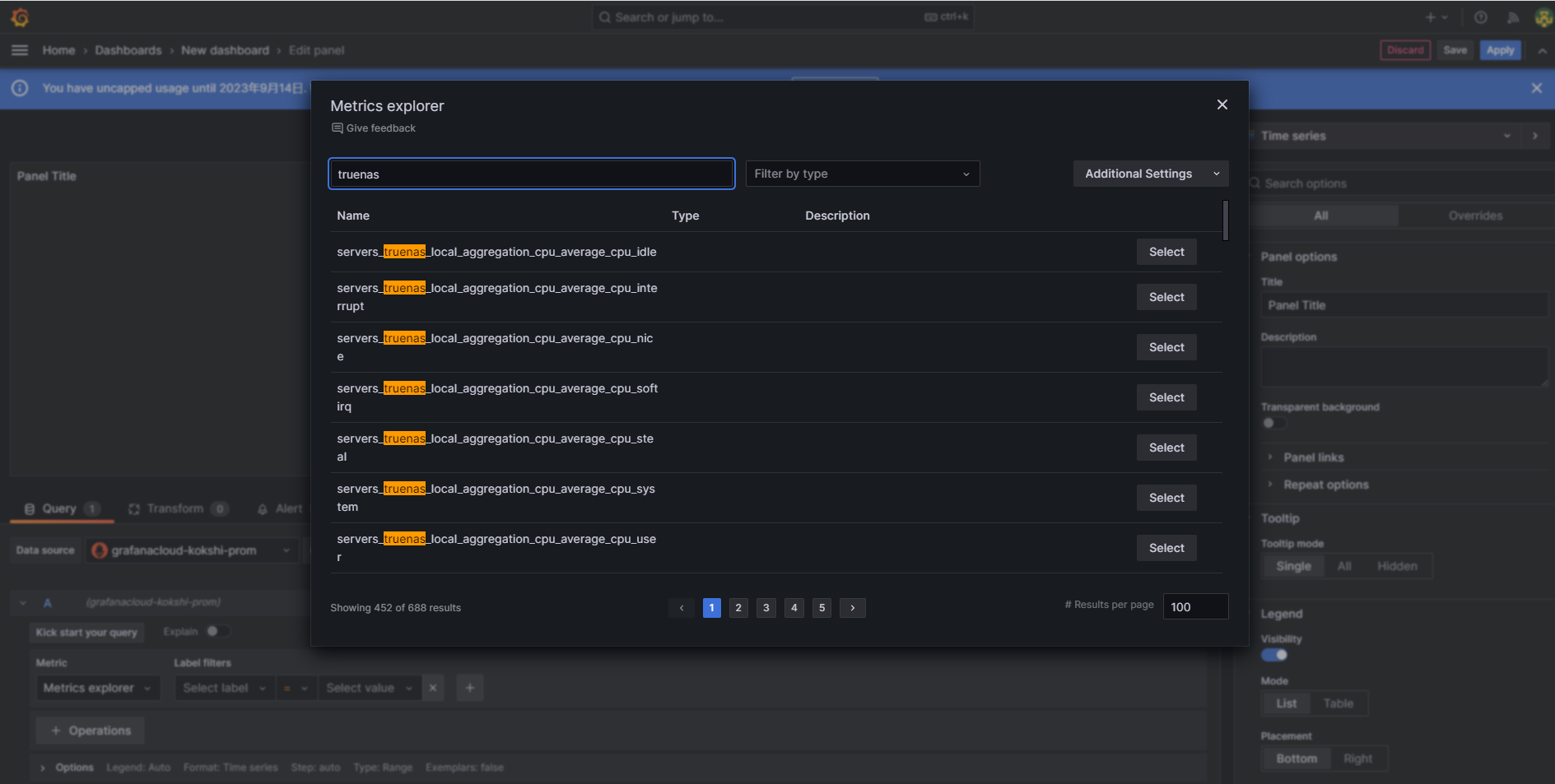
Task: Go to results page 3
Action: [766, 608]
